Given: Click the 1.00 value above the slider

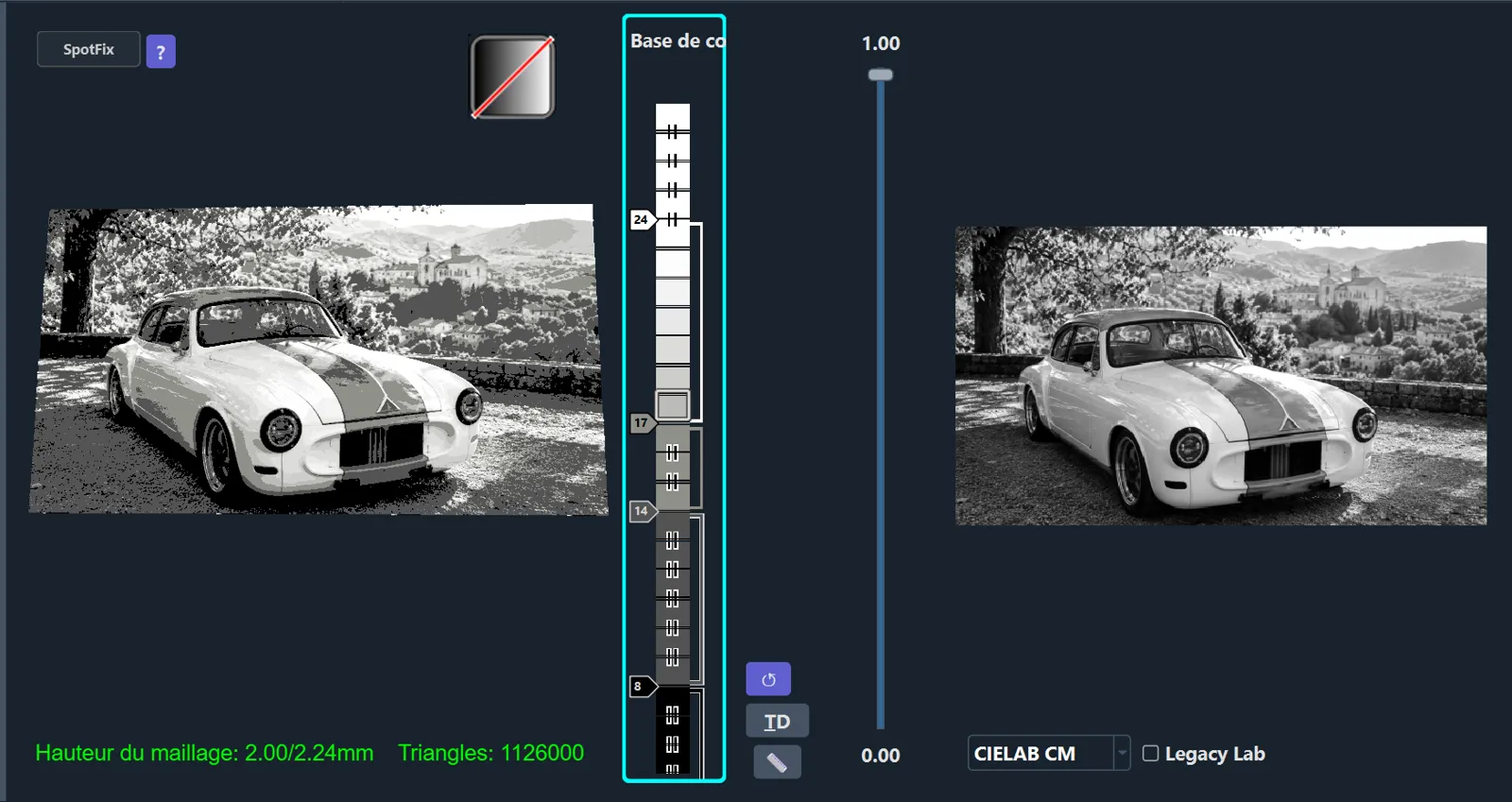Looking at the screenshot, I should 881,43.
